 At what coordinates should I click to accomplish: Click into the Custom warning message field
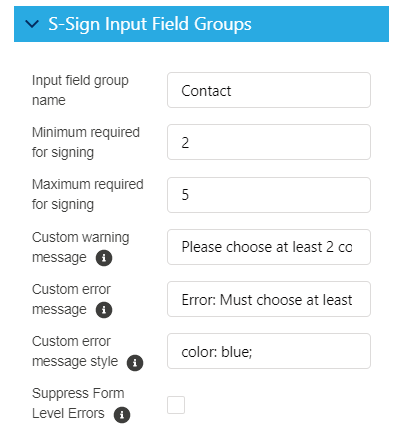(x=269, y=247)
